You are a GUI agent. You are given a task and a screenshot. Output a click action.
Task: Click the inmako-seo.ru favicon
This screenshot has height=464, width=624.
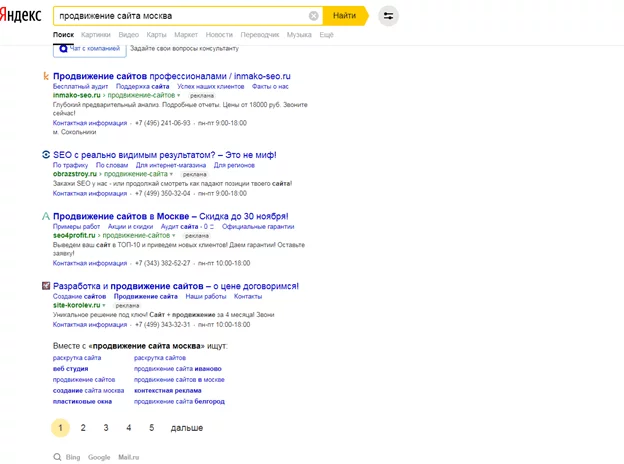(x=46, y=76)
